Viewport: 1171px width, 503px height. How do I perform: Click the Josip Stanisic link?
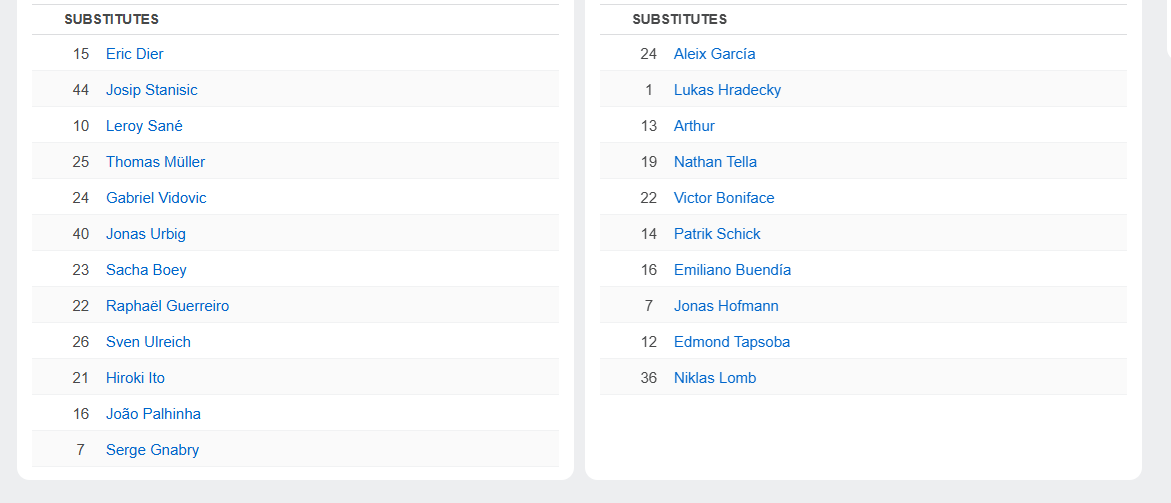[151, 90]
